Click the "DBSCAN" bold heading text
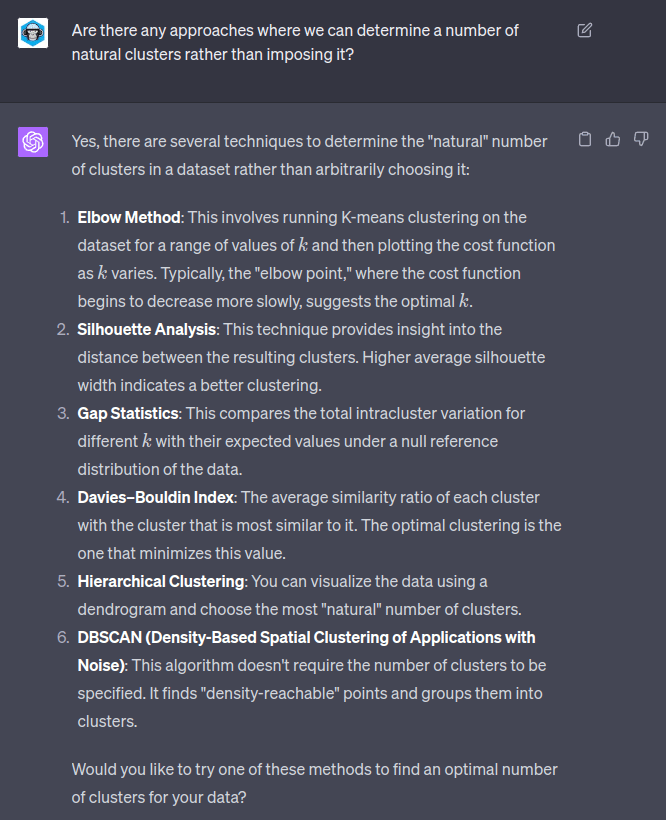Image resolution: width=666 pixels, height=820 pixels. tap(109, 637)
